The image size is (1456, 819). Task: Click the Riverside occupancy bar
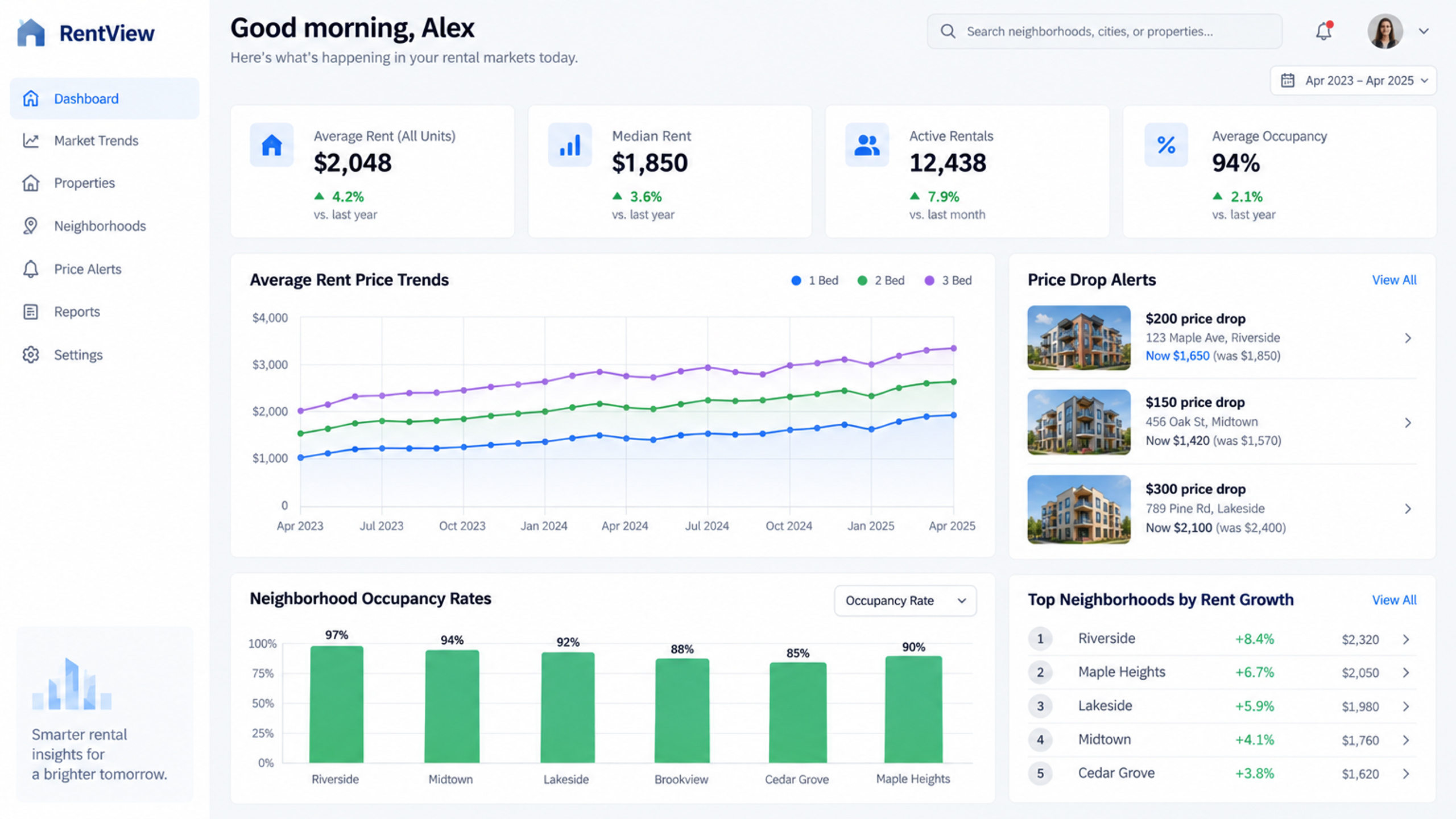(x=336, y=704)
